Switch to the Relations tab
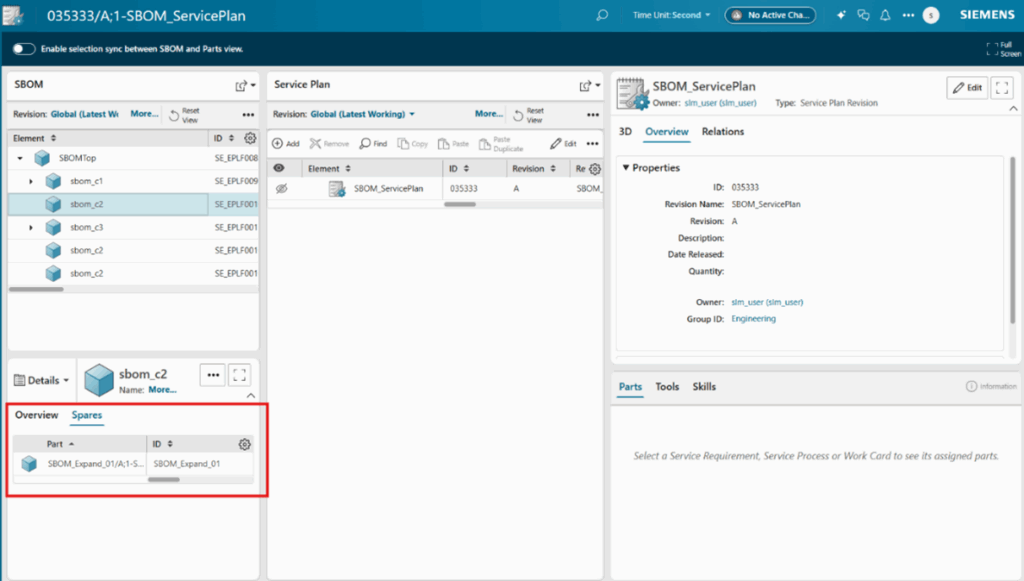Viewport: 1024px width, 581px height. [722, 132]
